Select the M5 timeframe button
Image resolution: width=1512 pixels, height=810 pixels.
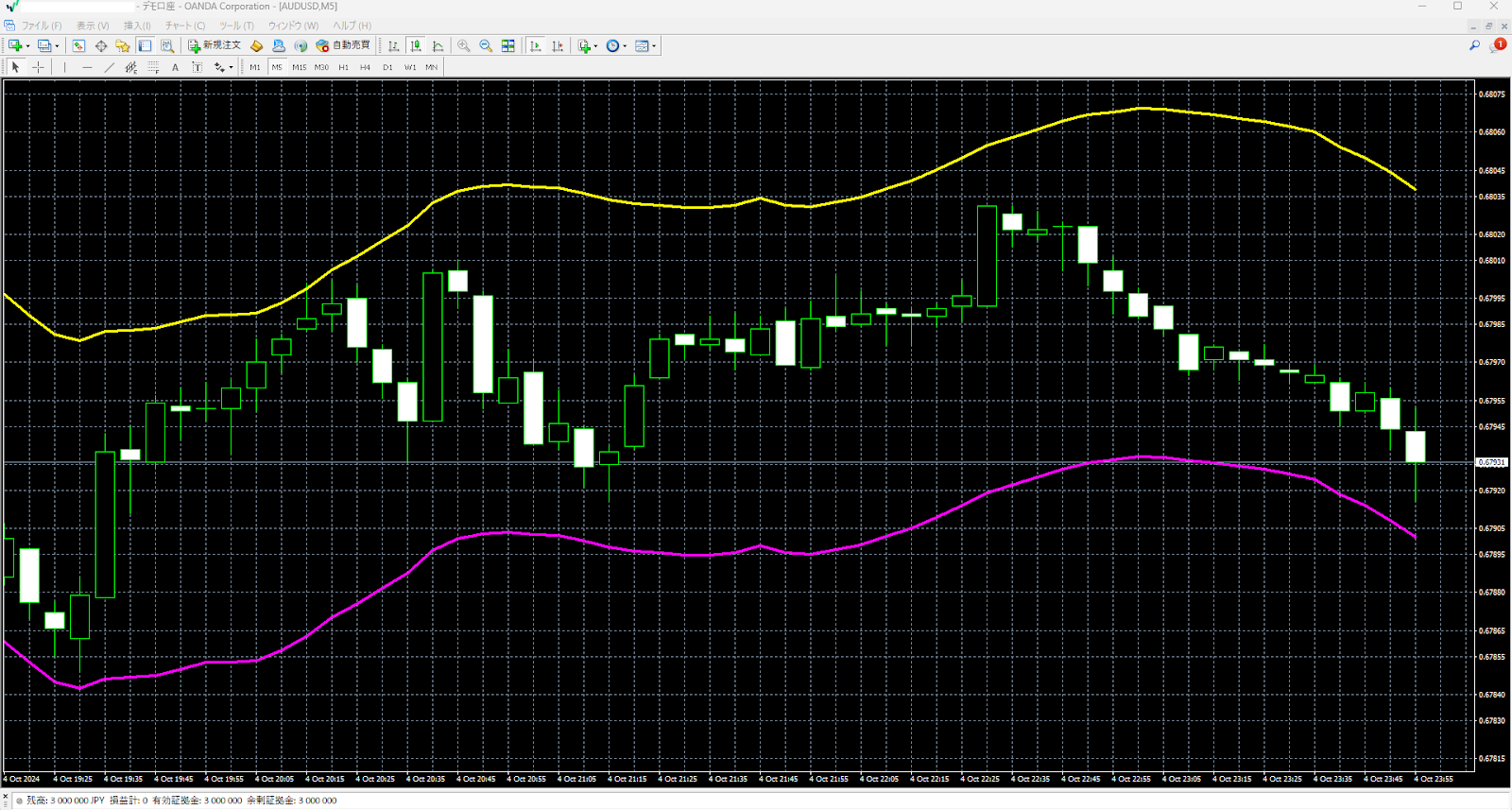(x=277, y=67)
